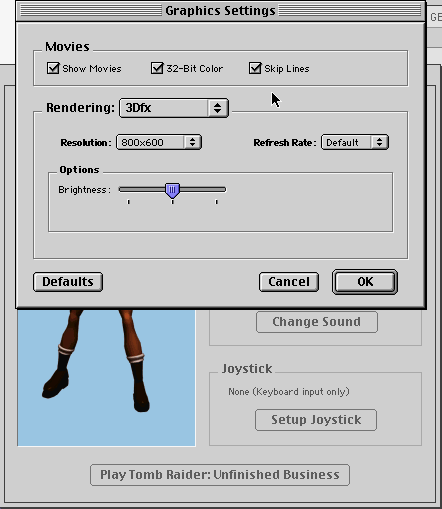Click the left end of Brightness track
The height and width of the screenshot is (509, 442).
121,190
